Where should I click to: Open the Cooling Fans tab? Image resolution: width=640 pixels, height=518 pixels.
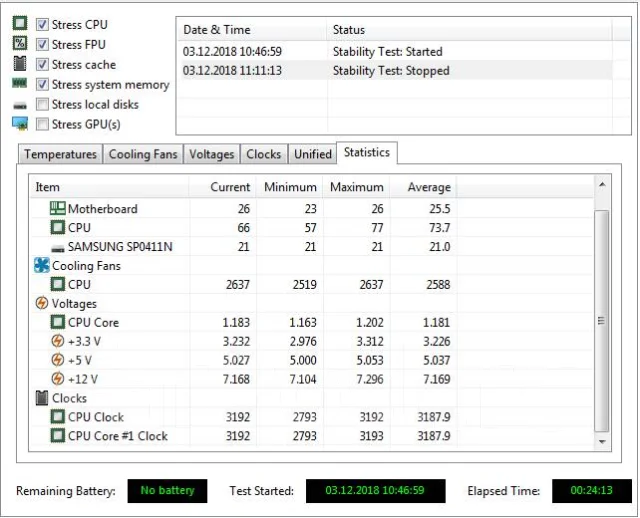pyautogui.click(x=143, y=154)
